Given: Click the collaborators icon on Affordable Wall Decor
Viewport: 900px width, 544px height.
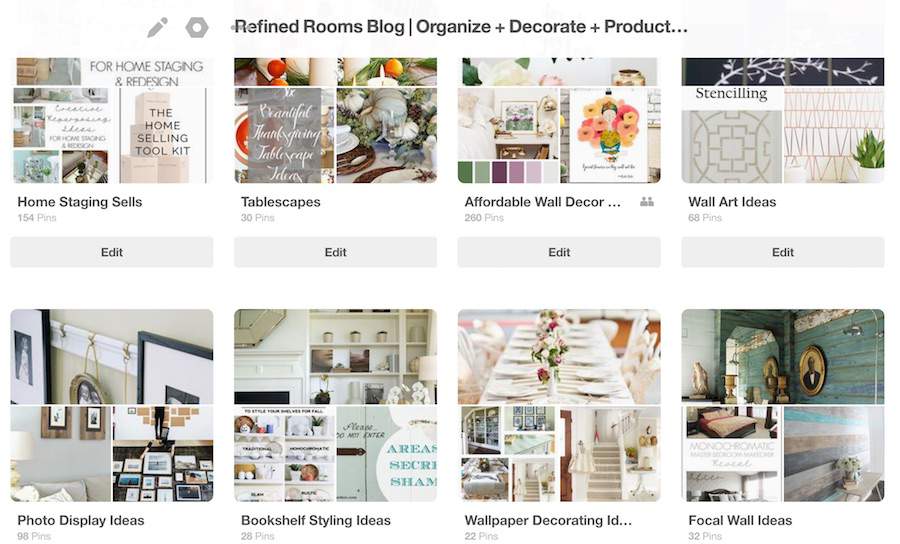Looking at the screenshot, I should (x=647, y=202).
